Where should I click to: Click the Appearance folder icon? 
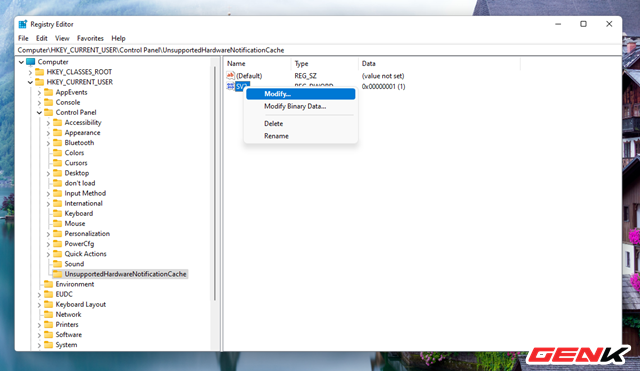[58, 133]
